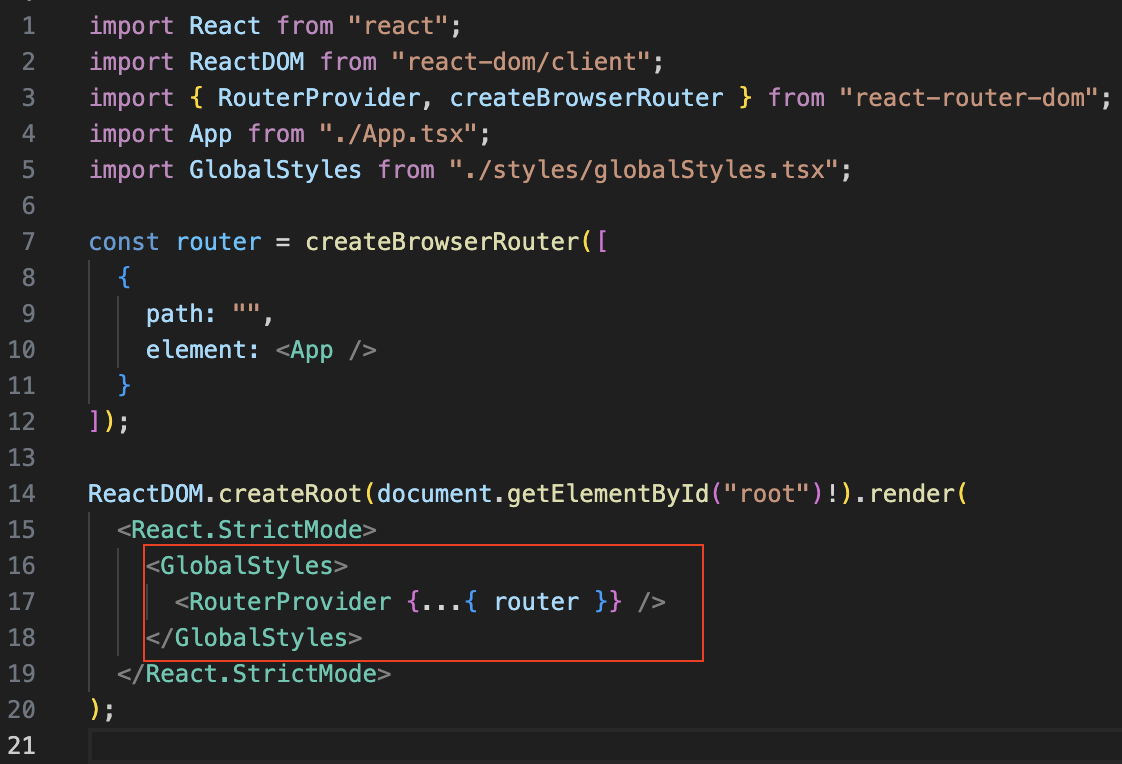Screen dimensions: 1122x764
Task: Click the path property on line 9
Action: pos(175,314)
